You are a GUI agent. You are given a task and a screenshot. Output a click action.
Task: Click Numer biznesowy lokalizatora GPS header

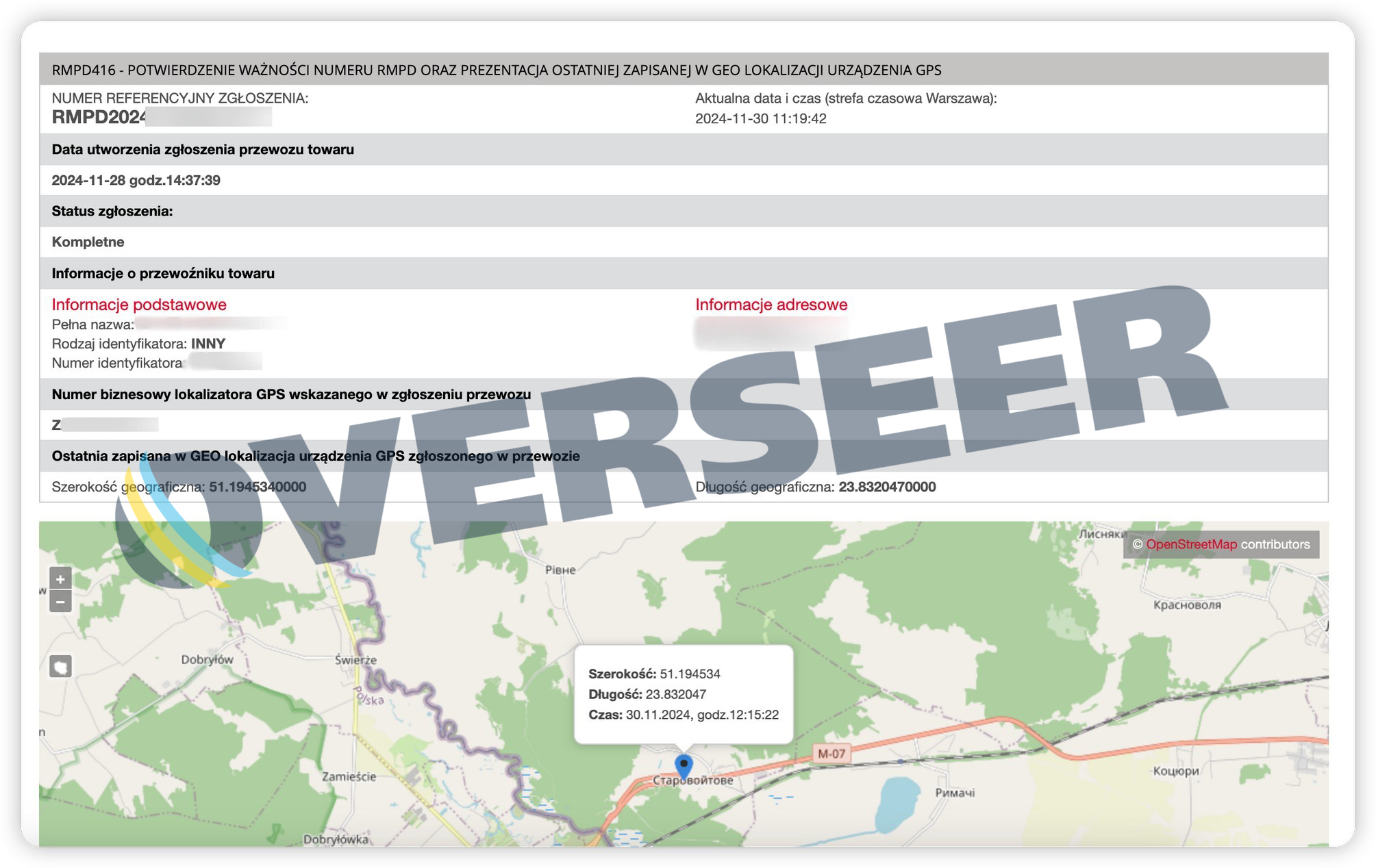684,394
